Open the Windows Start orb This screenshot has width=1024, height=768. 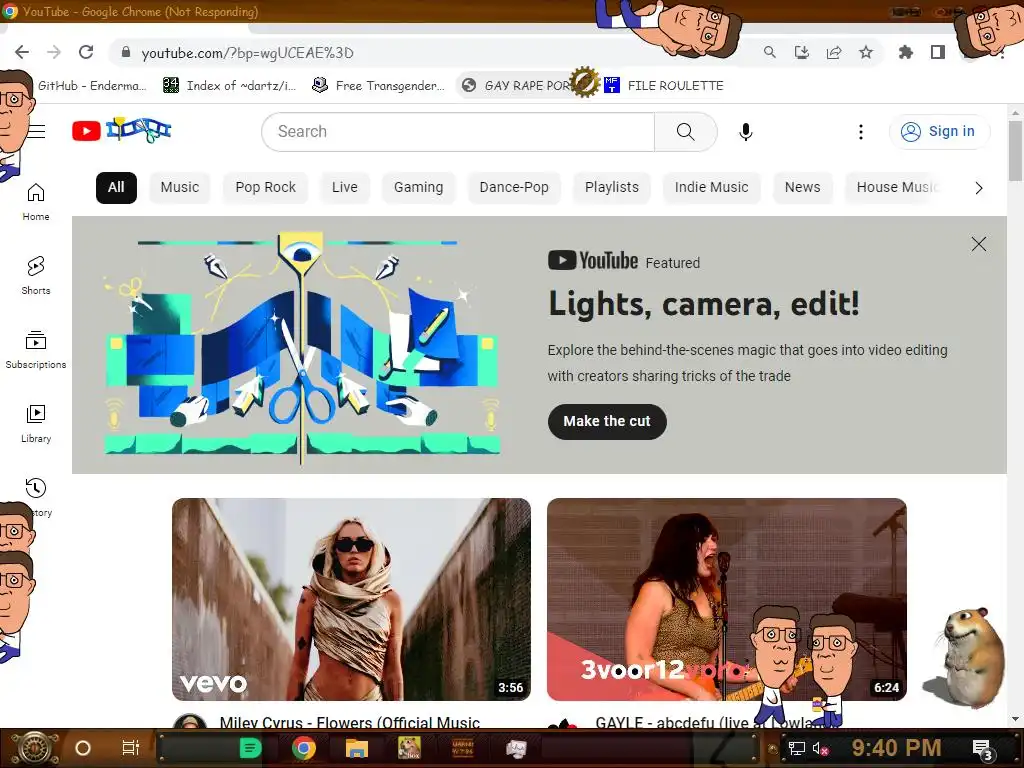[33, 748]
